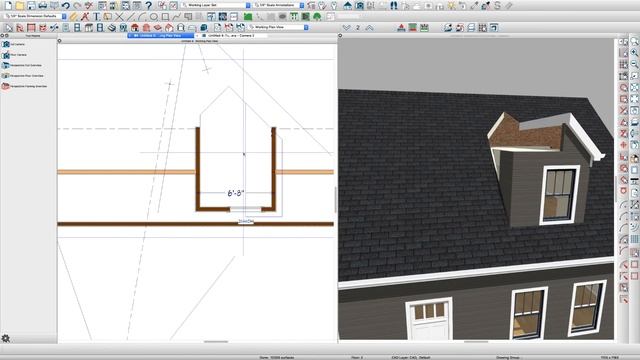Image resolution: width=640 pixels, height=360 pixels.
Task: Open Tool Palette settings gear
Action: coord(6,338)
